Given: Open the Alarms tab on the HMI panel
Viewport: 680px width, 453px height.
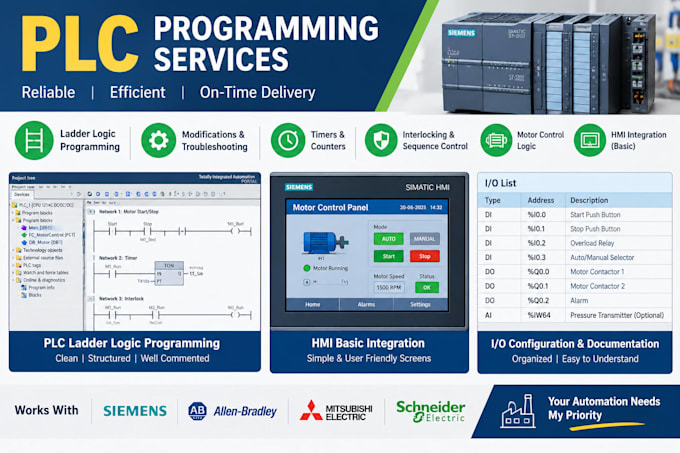Looking at the screenshot, I should click(x=366, y=305).
